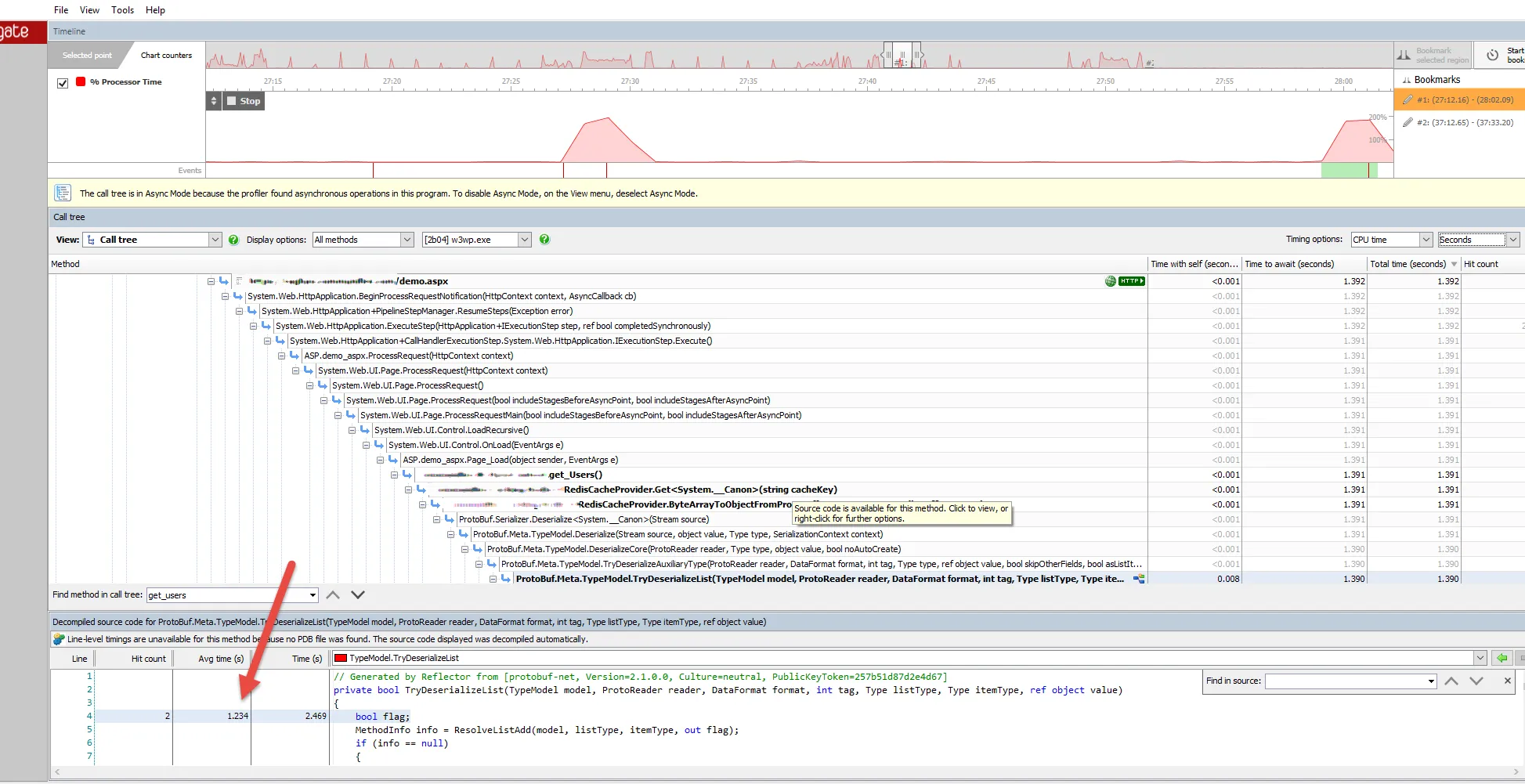Click the 1.234 average time cell
Viewport: 1525px width, 784px height.
[x=211, y=716]
